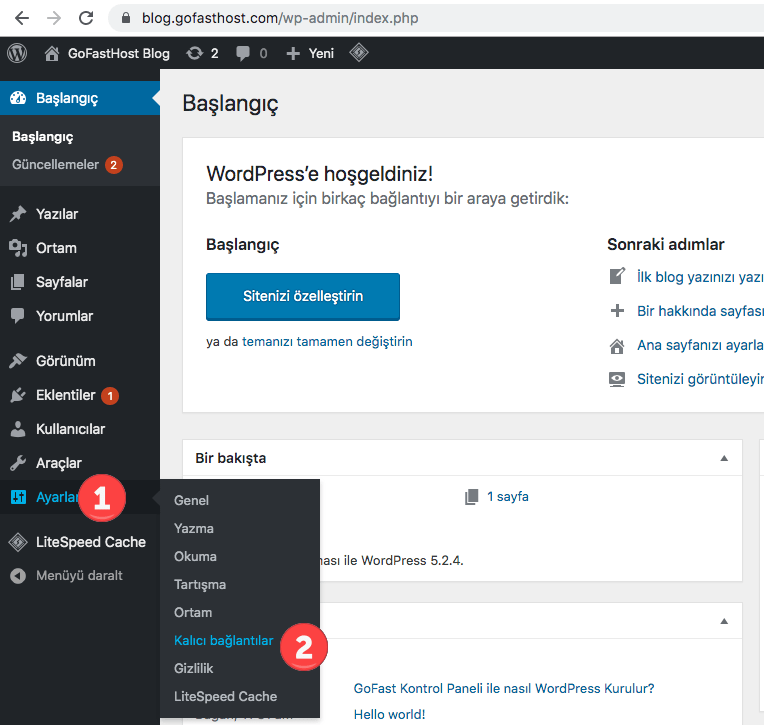Click the plus icon beside Yeni
Viewport: 764px width, 725px height.
(293, 53)
